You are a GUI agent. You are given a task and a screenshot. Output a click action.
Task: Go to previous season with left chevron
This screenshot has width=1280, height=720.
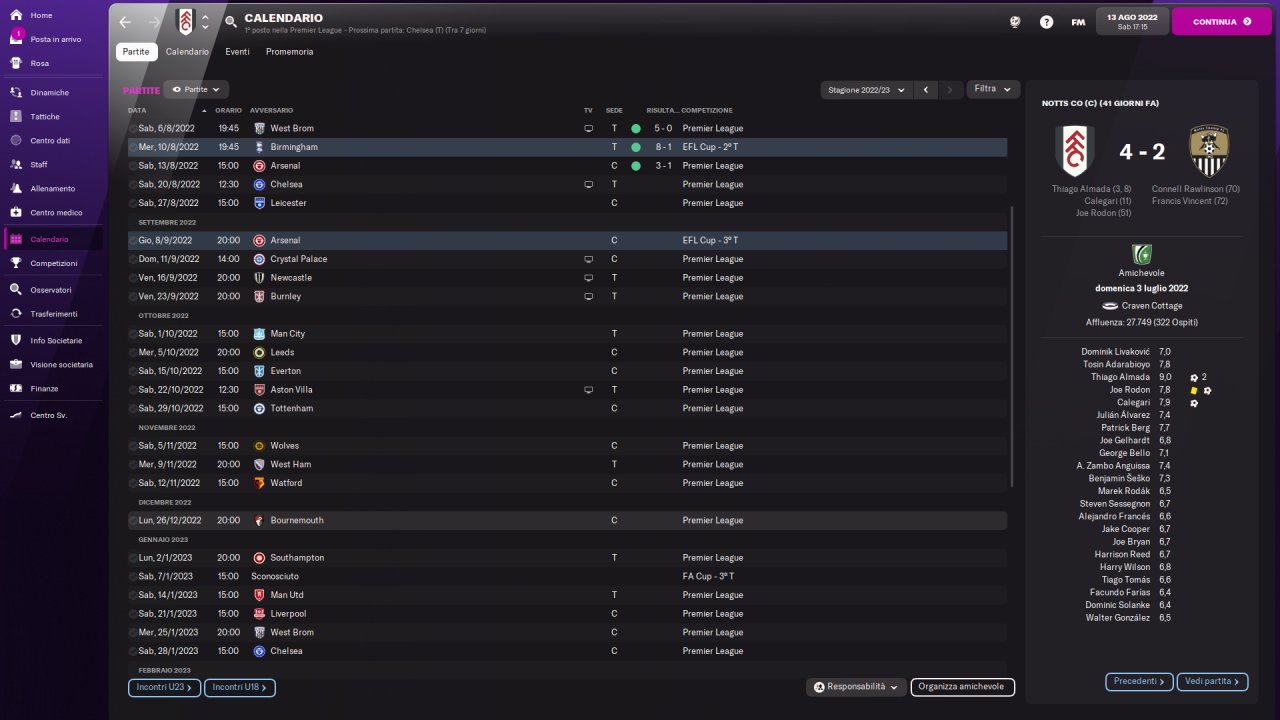926,89
